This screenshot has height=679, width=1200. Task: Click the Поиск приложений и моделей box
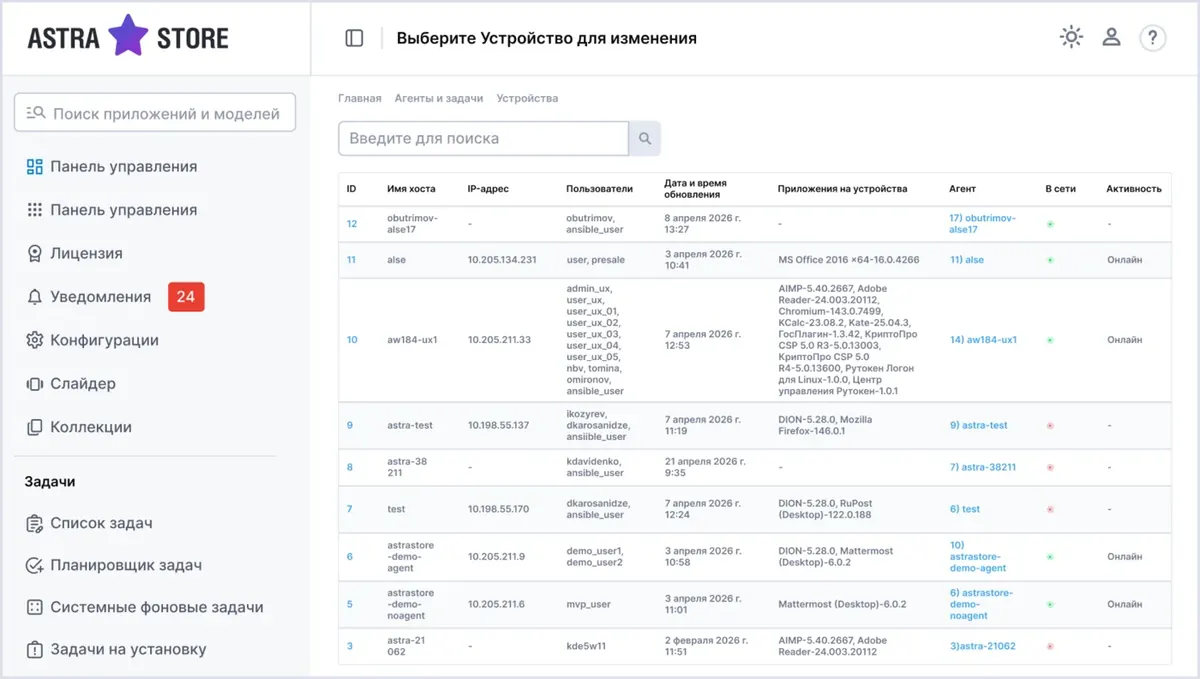155,113
